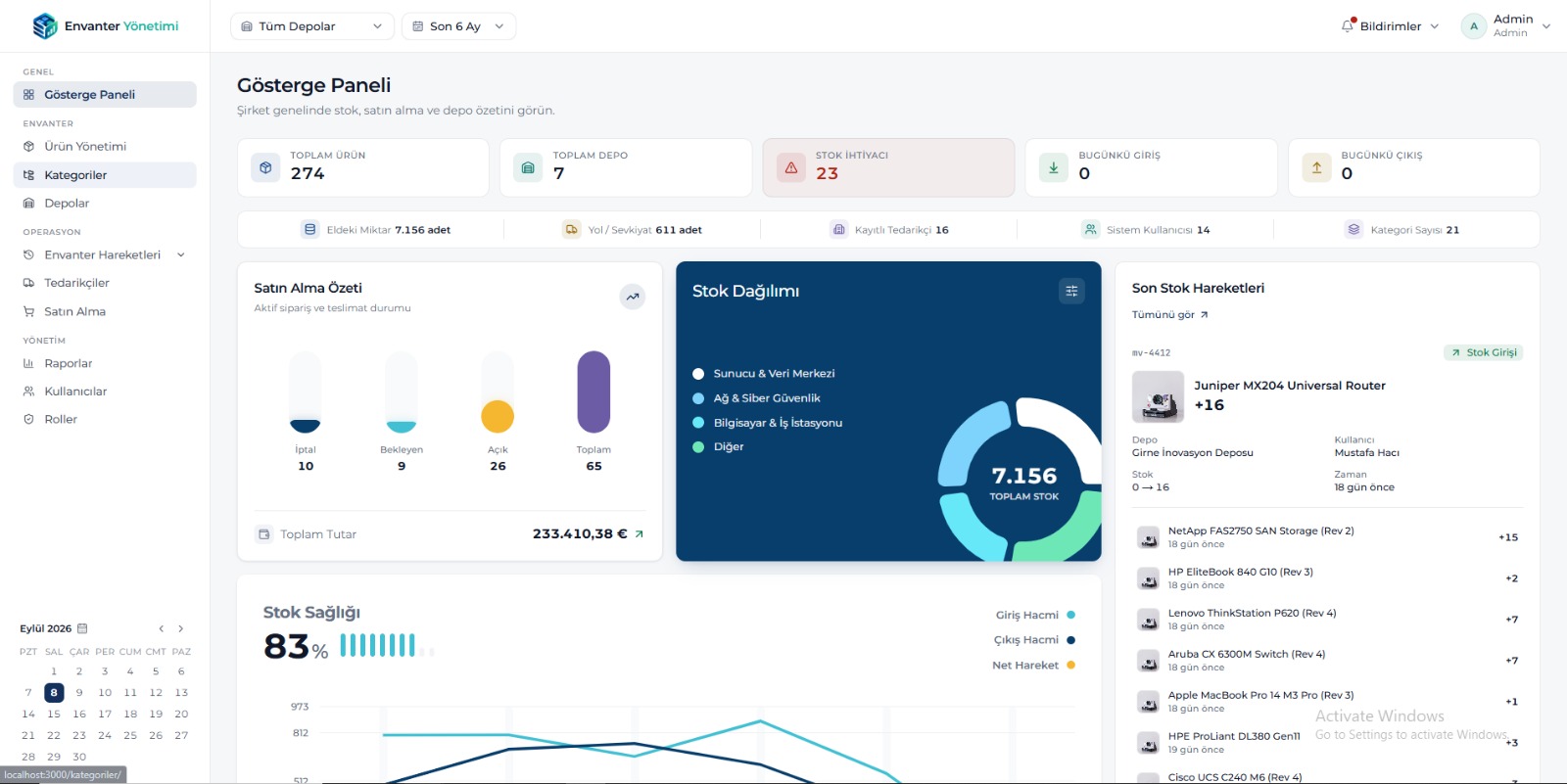The image size is (1567, 784).
Task: Select day 8 in calendar
Action: pyautogui.click(x=54, y=693)
